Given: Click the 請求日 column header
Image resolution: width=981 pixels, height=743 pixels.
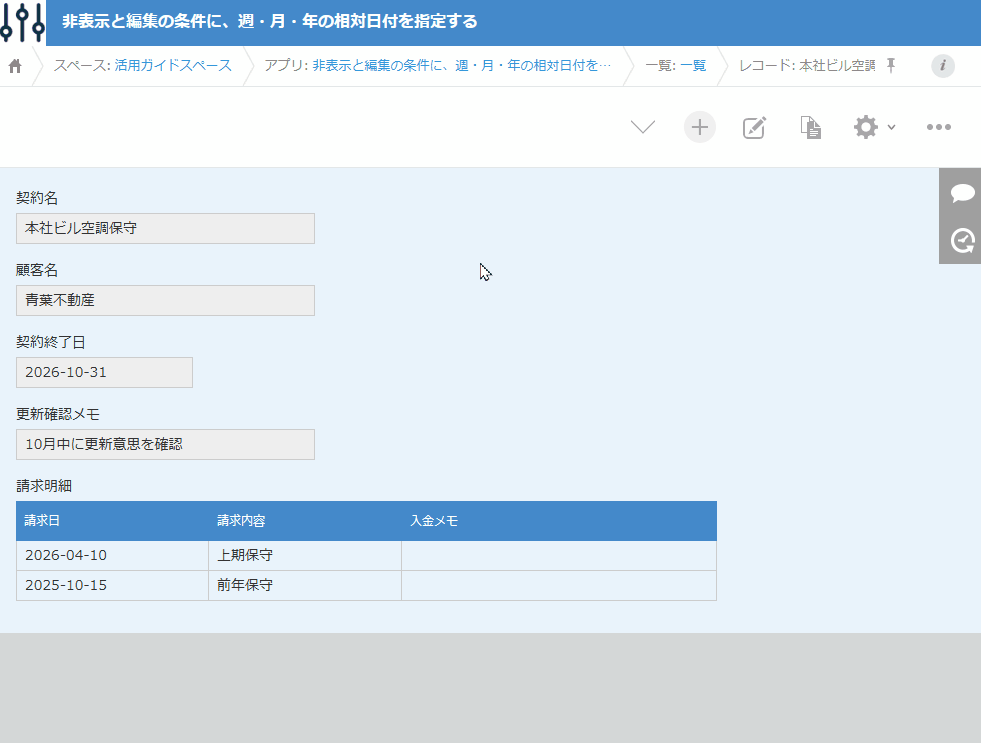Looking at the screenshot, I should (113, 520).
